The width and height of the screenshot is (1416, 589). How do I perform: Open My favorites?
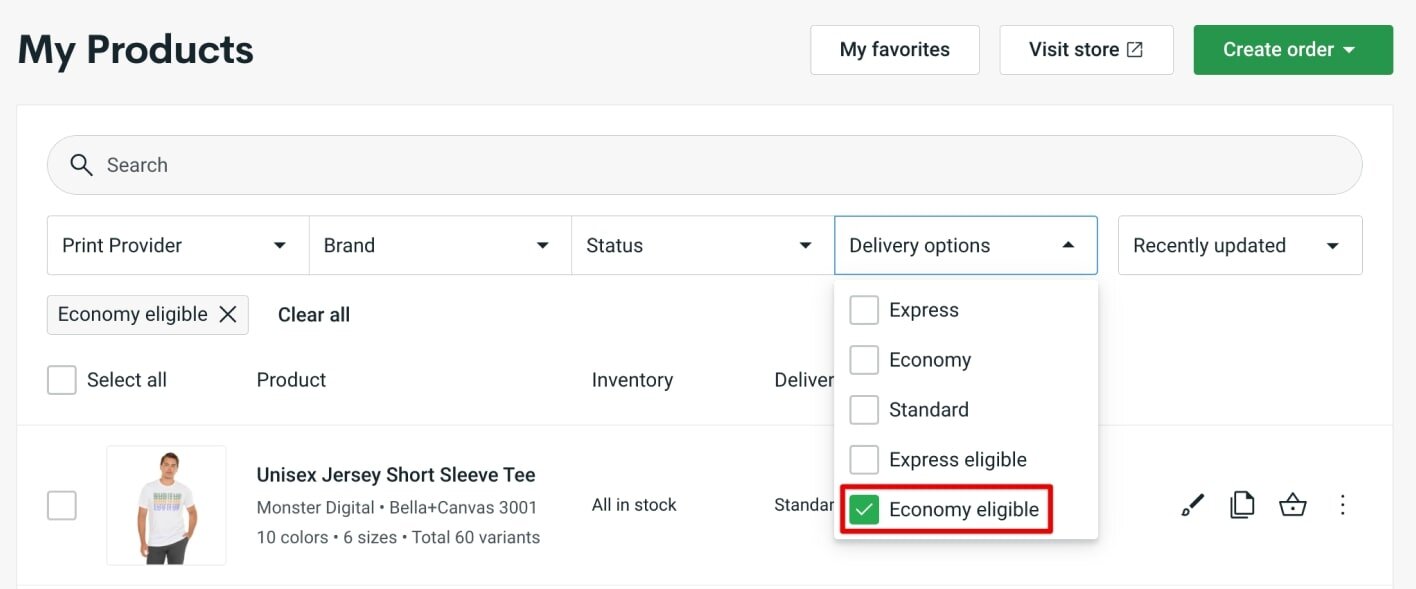[895, 50]
